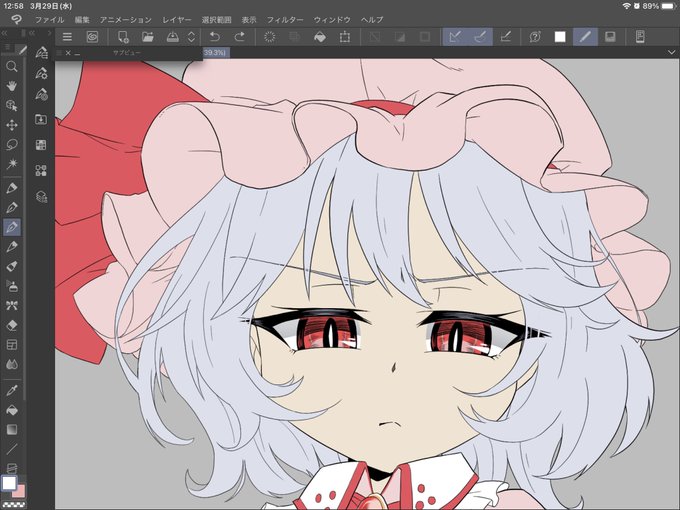This screenshot has height=510, width=680.
Task: Select the white main color swatch
Action: [x=9, y=483]
